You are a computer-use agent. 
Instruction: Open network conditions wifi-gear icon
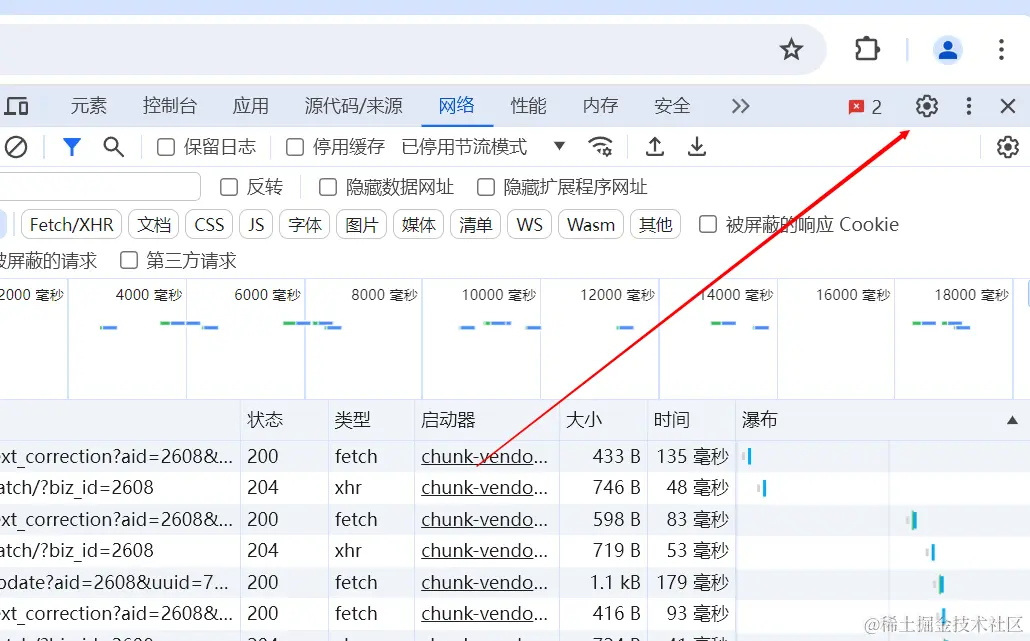tap(600, 146)
